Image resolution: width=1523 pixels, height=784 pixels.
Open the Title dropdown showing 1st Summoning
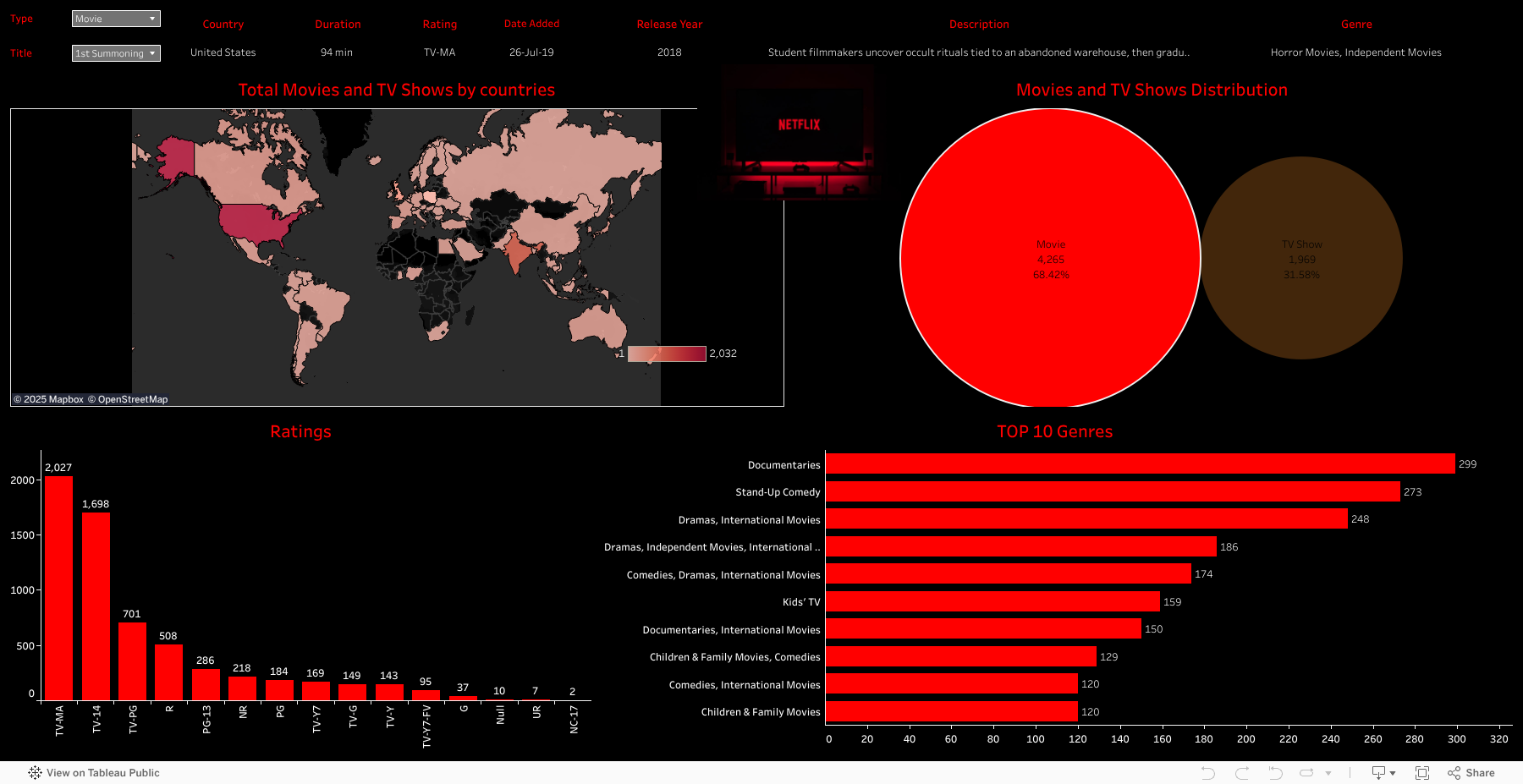(116, 53)
